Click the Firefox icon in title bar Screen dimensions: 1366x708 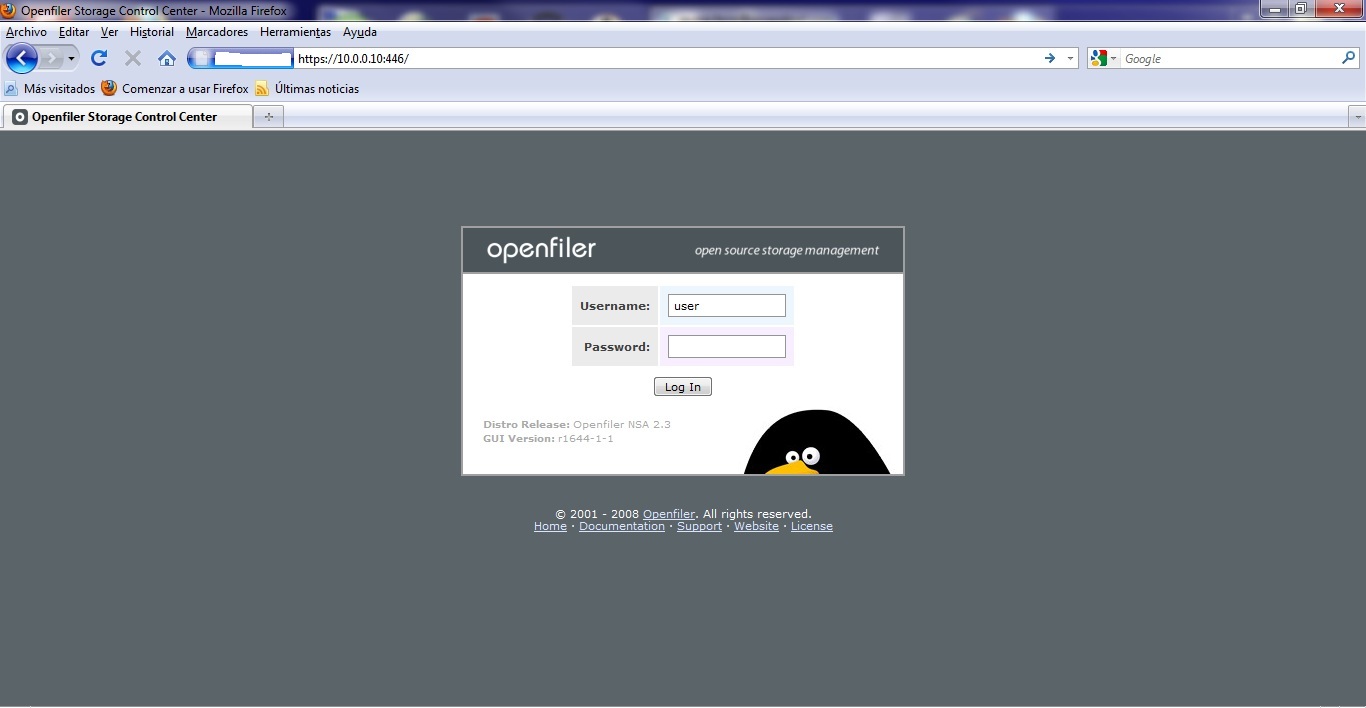coord(9,10)
